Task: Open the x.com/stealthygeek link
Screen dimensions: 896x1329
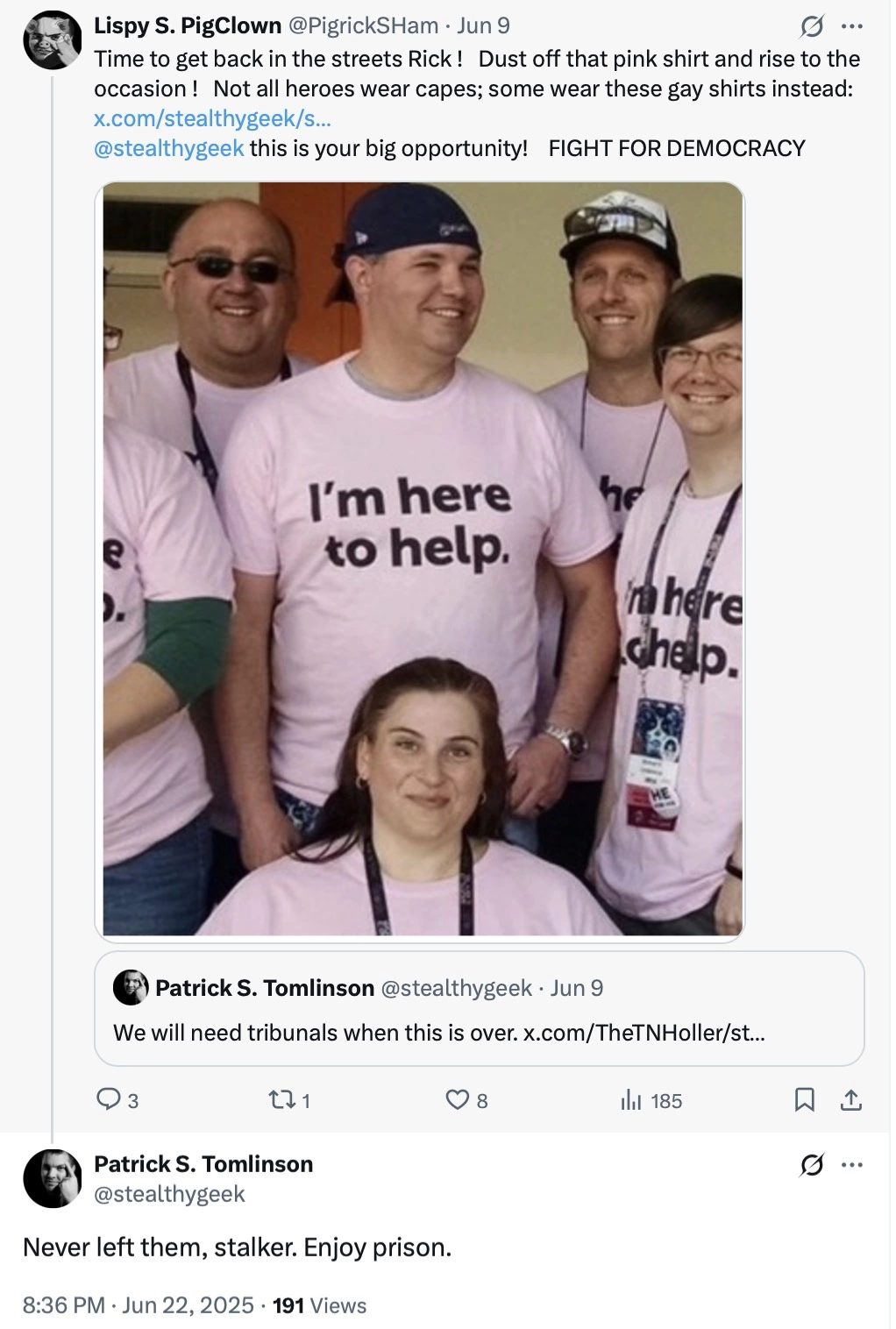Action: coord(212,118)
